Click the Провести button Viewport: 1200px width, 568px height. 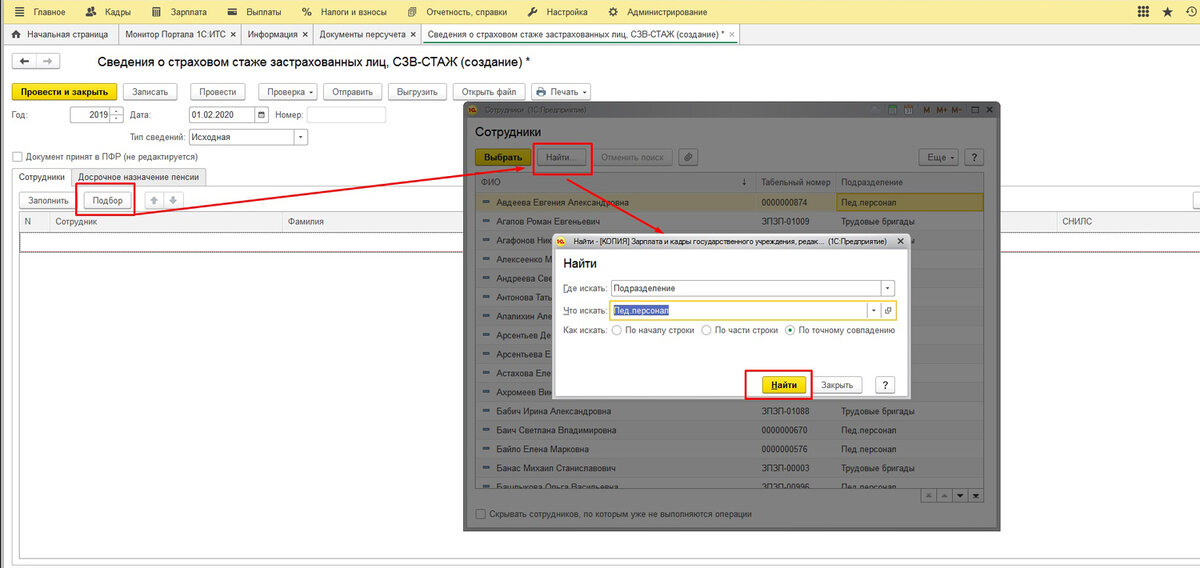point(218,91)
